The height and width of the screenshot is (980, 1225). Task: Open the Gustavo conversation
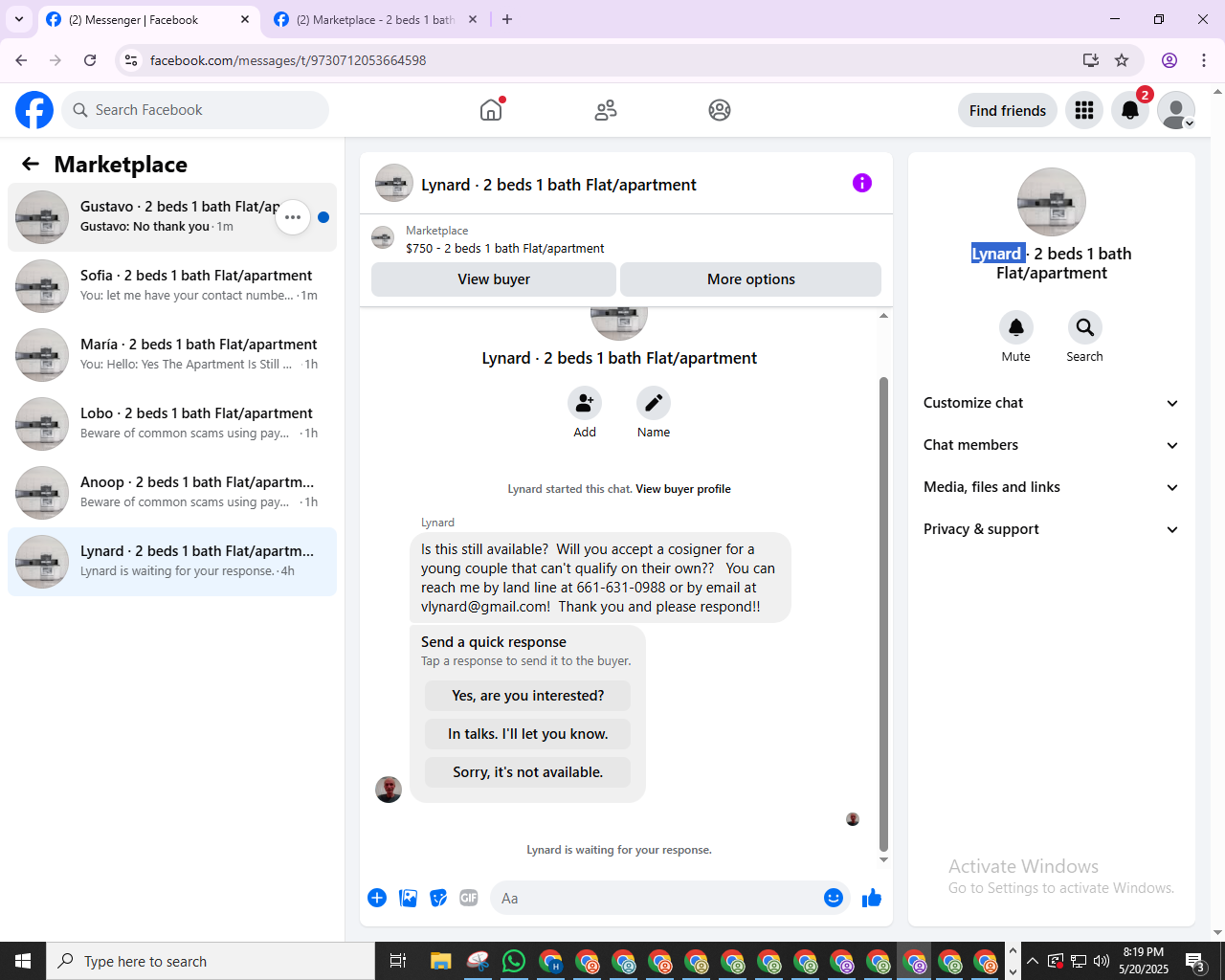tap(172, 217)
